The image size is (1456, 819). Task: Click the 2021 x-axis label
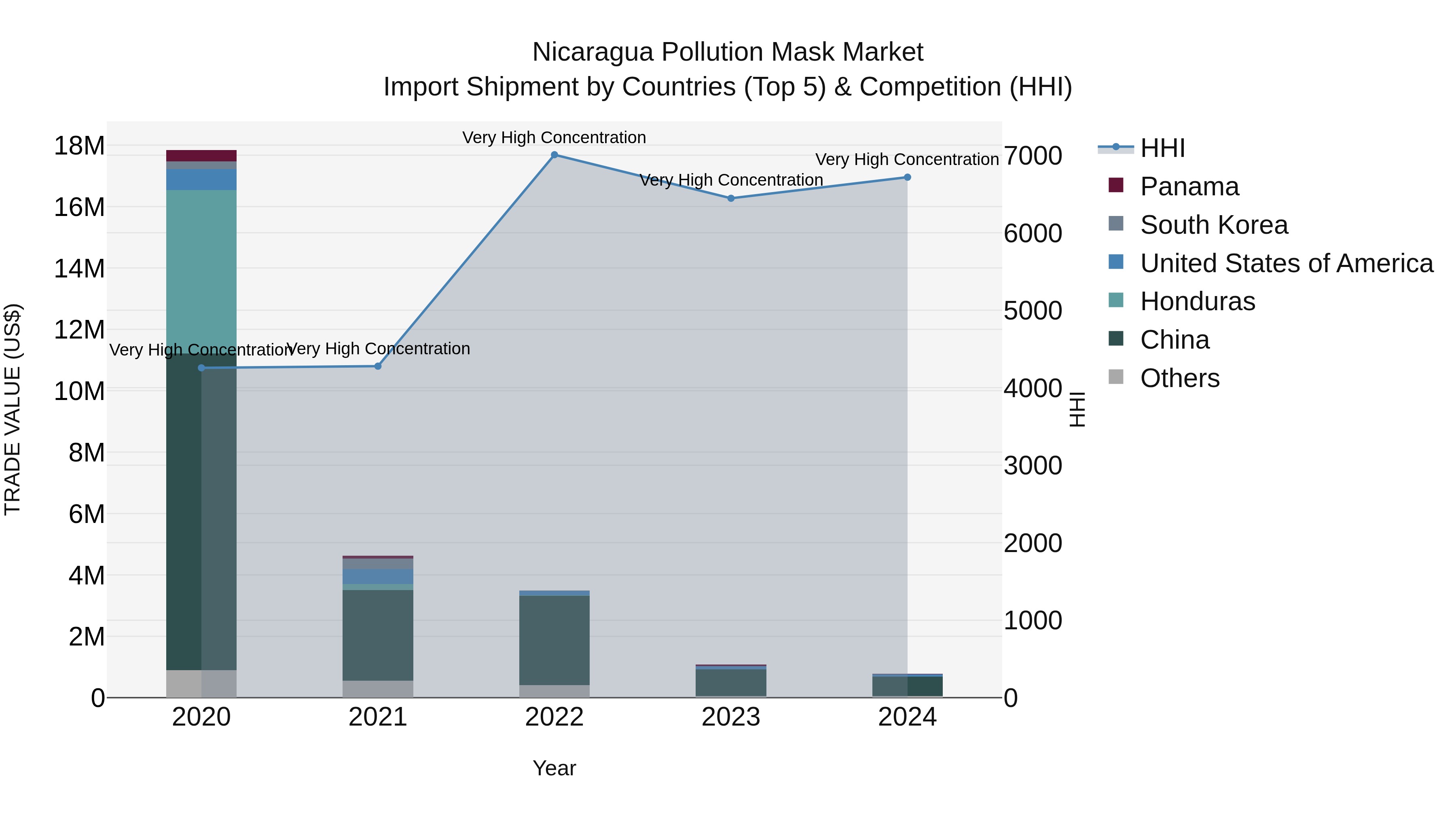[x=378, y=717]
